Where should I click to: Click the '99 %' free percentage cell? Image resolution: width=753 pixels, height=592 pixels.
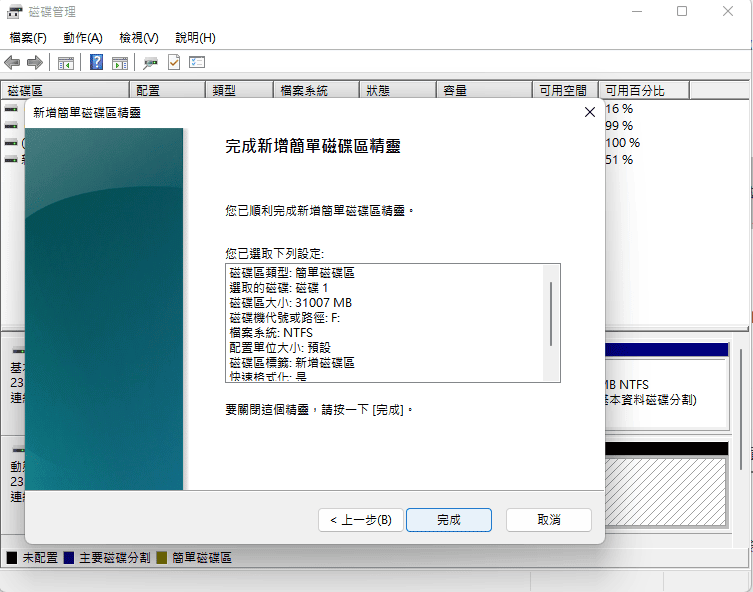click(x=619, y=126)
